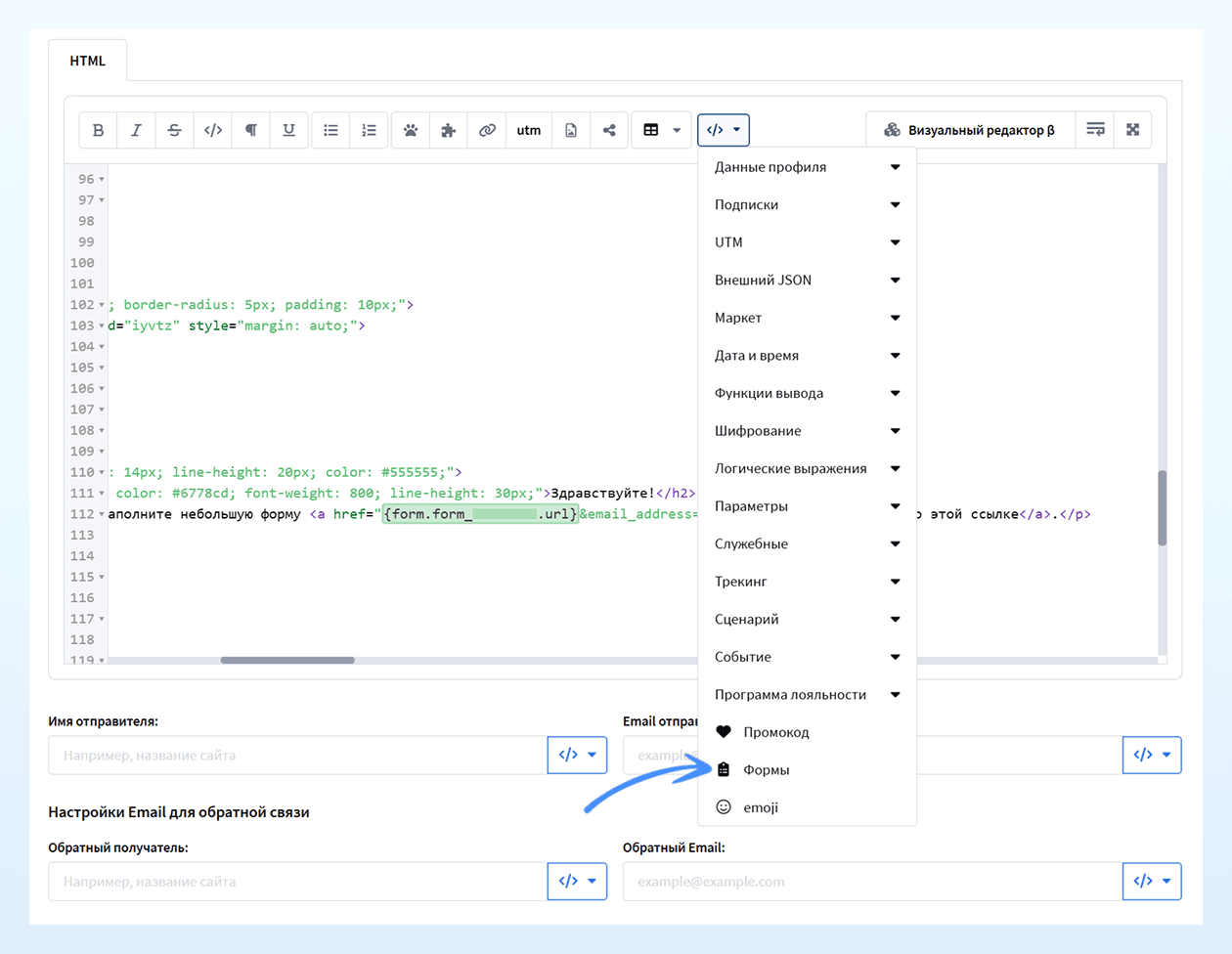Click the paw icon in toolbar

click(411, 130)
